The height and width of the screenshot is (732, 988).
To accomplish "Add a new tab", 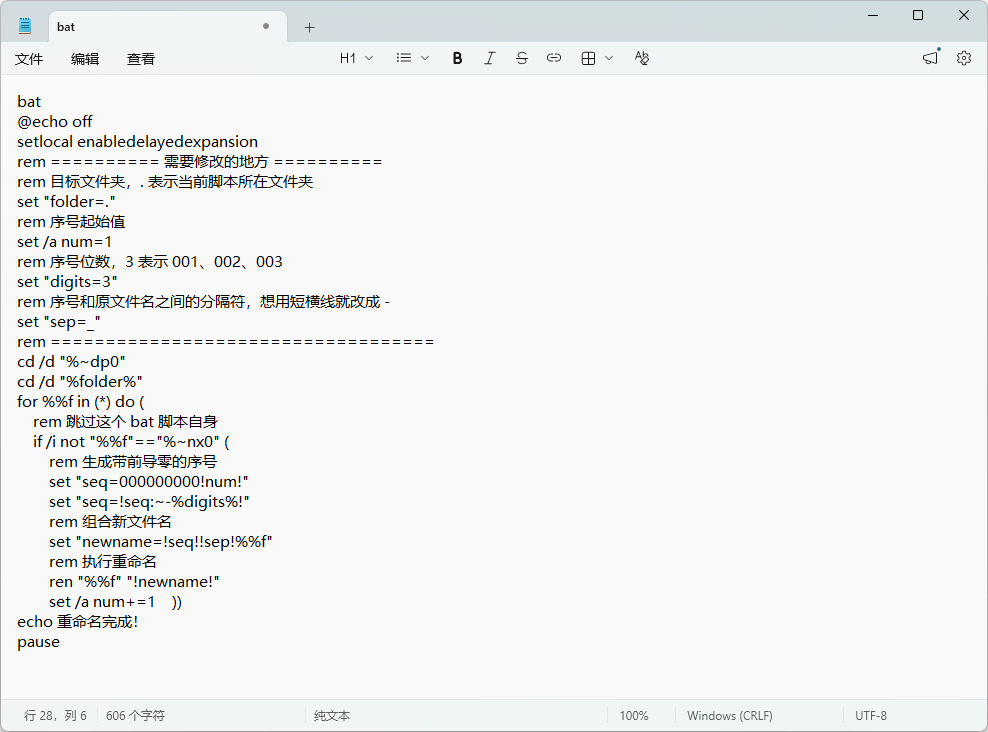I will pos(309,27).
